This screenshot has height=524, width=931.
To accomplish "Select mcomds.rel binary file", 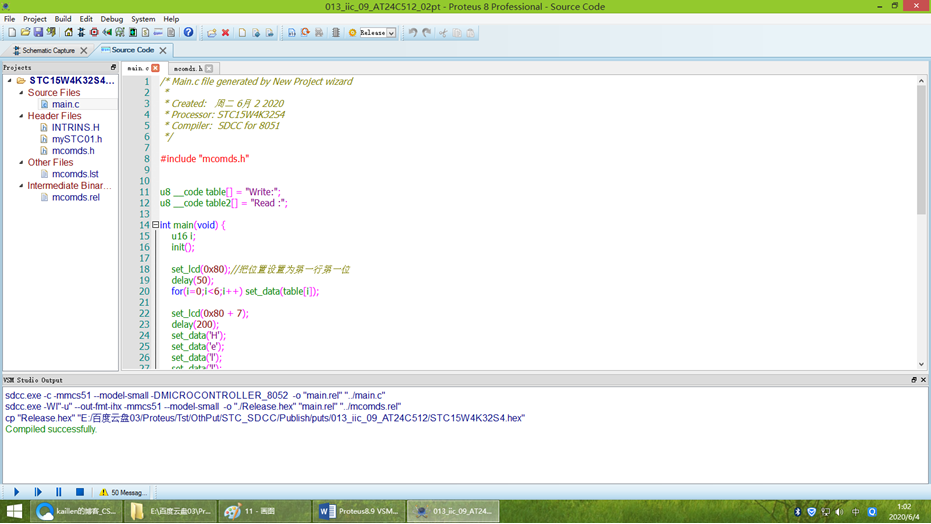I will (75, 197).
